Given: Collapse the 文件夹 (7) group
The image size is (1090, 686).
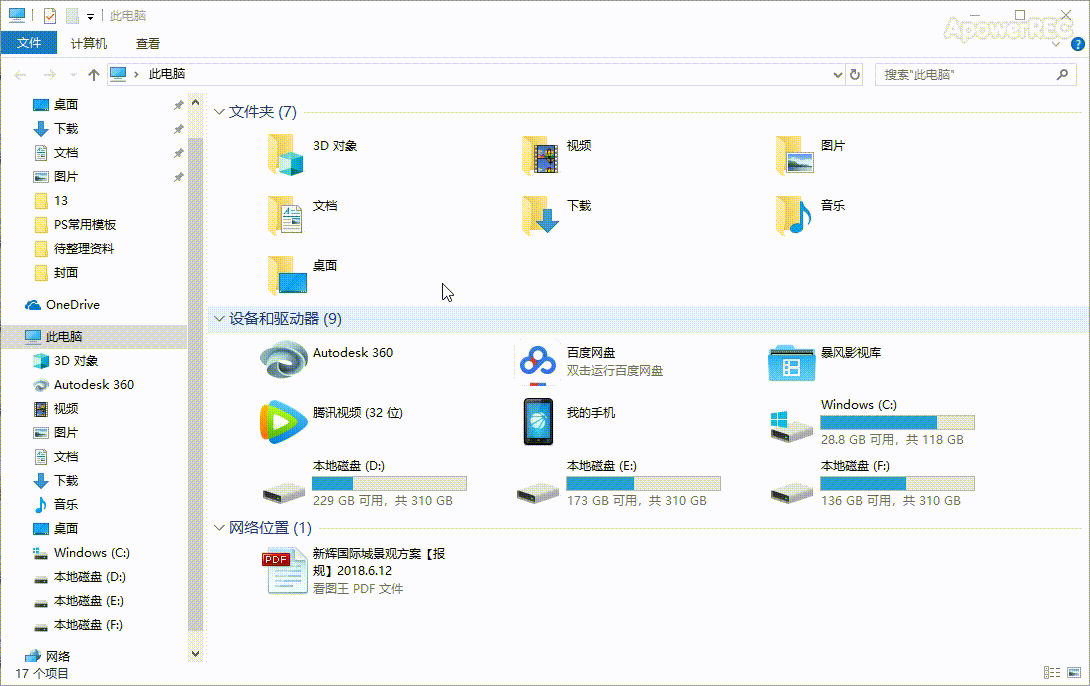Looking at the screenshot, I should (219, 112).
